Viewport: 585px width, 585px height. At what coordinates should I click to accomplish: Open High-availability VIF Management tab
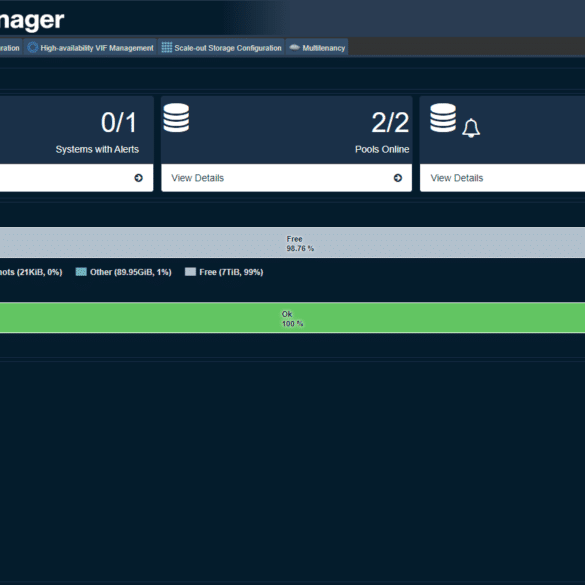[x=90, y=48]
